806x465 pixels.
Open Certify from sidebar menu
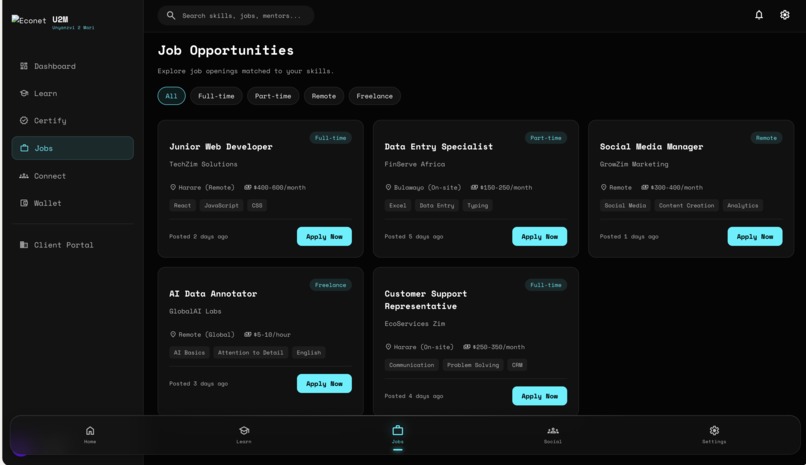72,120
